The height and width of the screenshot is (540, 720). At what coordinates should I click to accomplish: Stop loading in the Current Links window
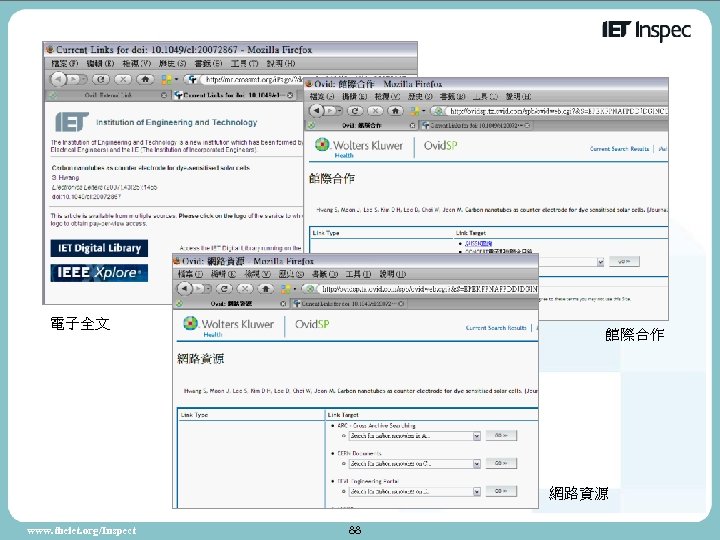(x=123, y=79)
